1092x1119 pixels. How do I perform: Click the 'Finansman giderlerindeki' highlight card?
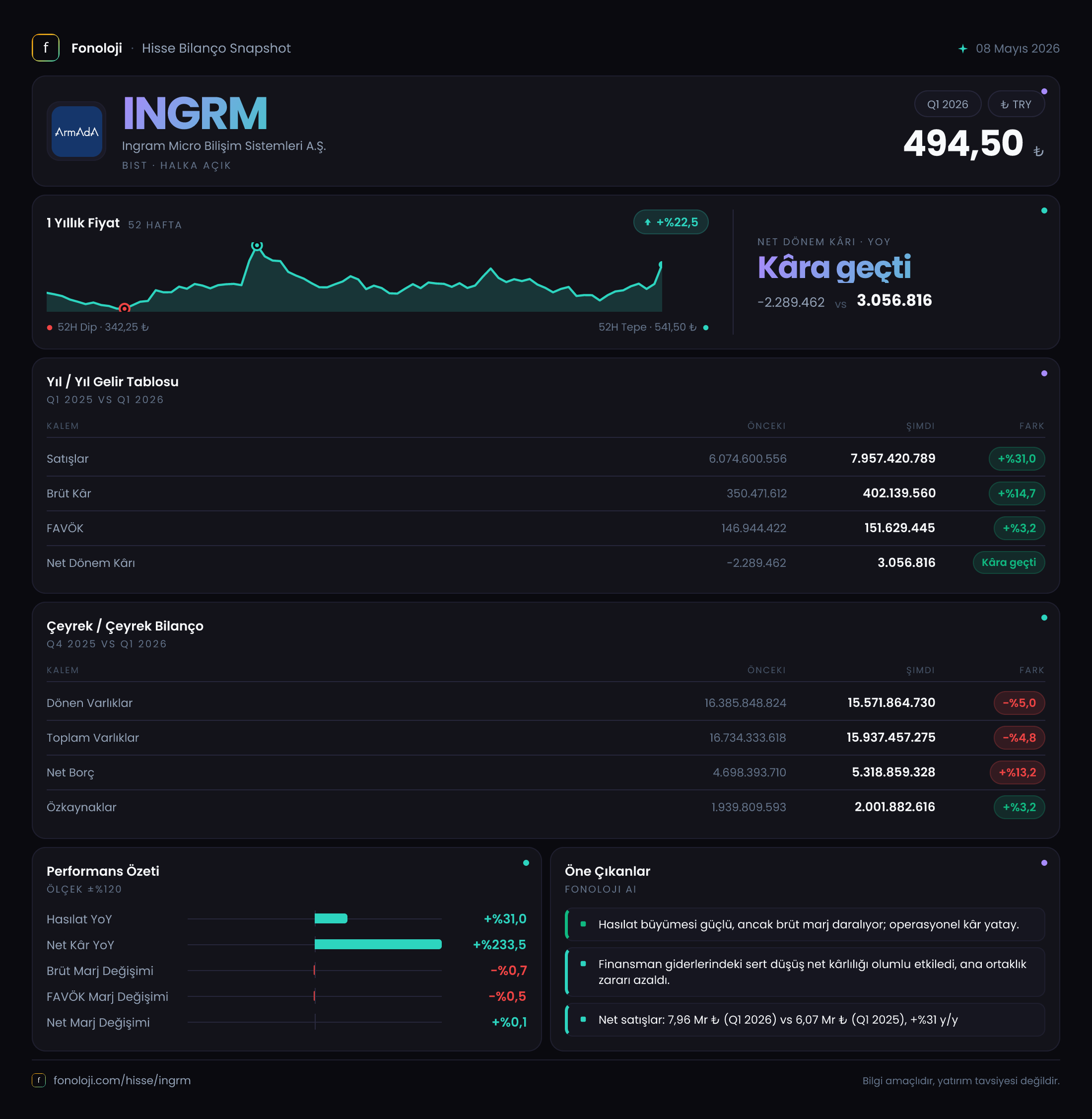pyautogui.click(x=805, y=972)
